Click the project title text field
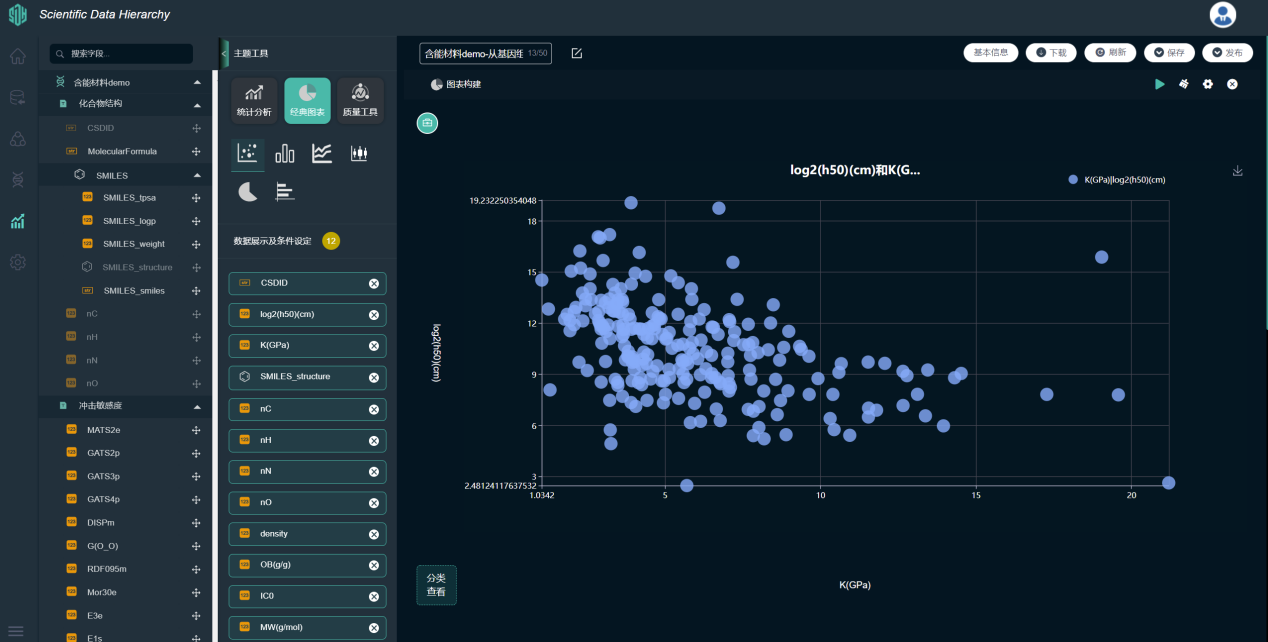This screenshot has height=642, width=1268. (485, 53)
